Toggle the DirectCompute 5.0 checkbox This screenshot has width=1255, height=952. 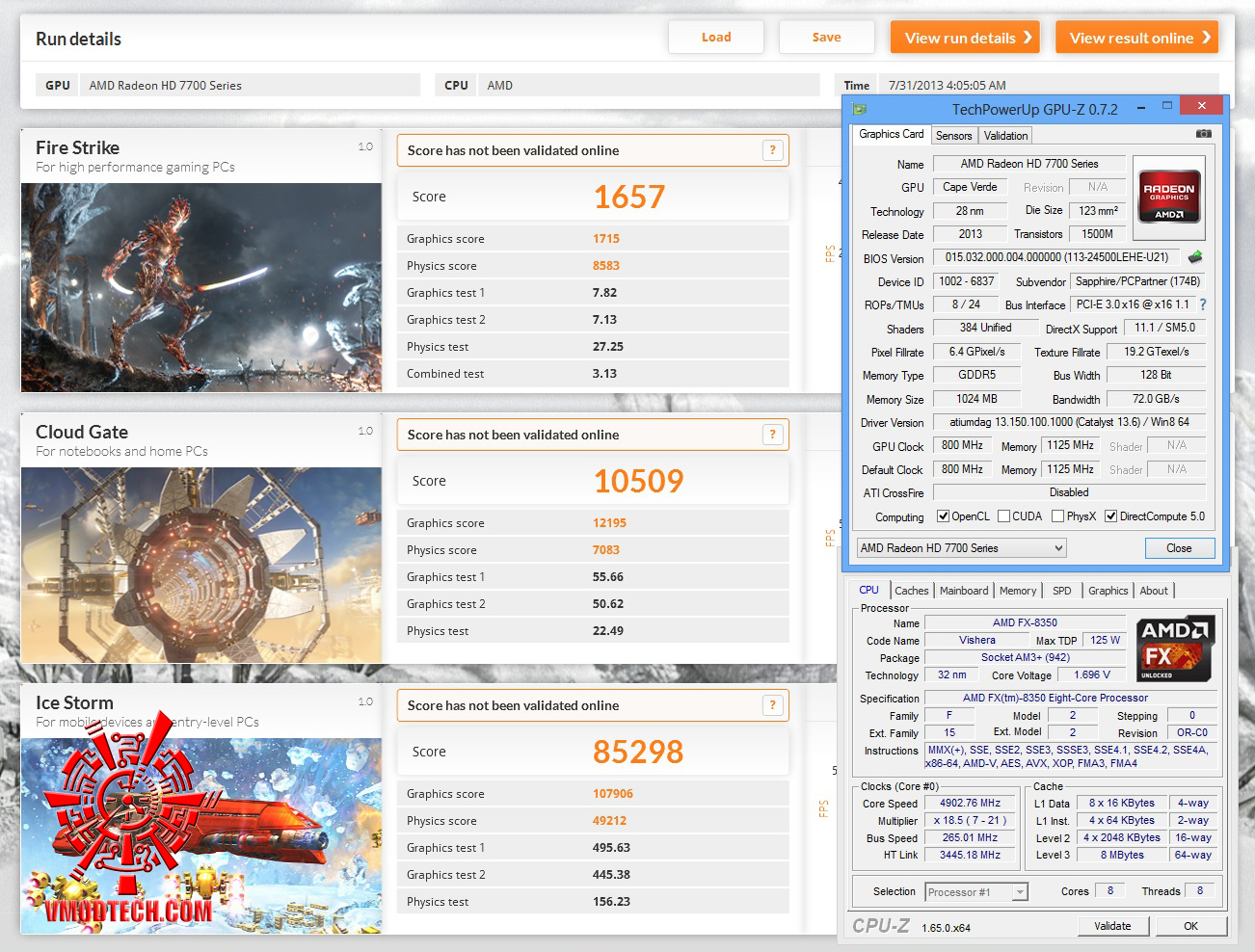(1111, 516)
